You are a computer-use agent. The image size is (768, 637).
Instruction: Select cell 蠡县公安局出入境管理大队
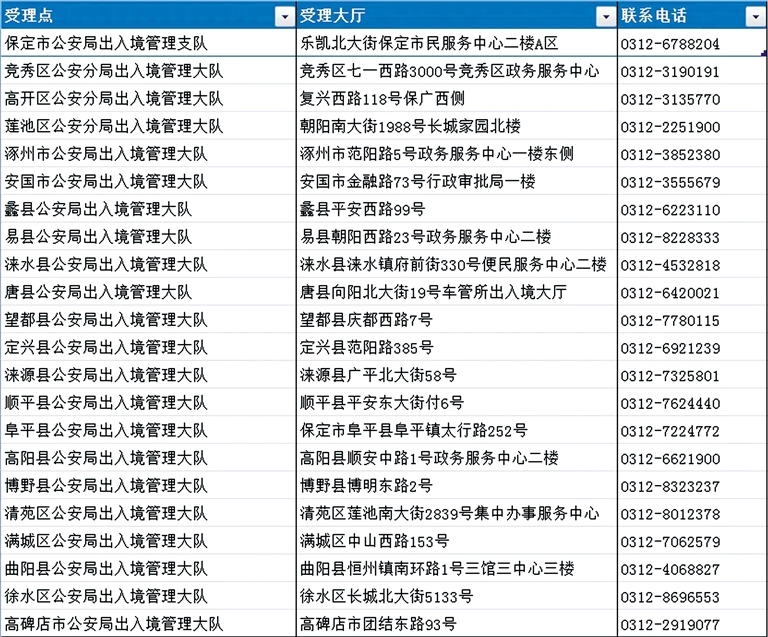tap(148, 209)
